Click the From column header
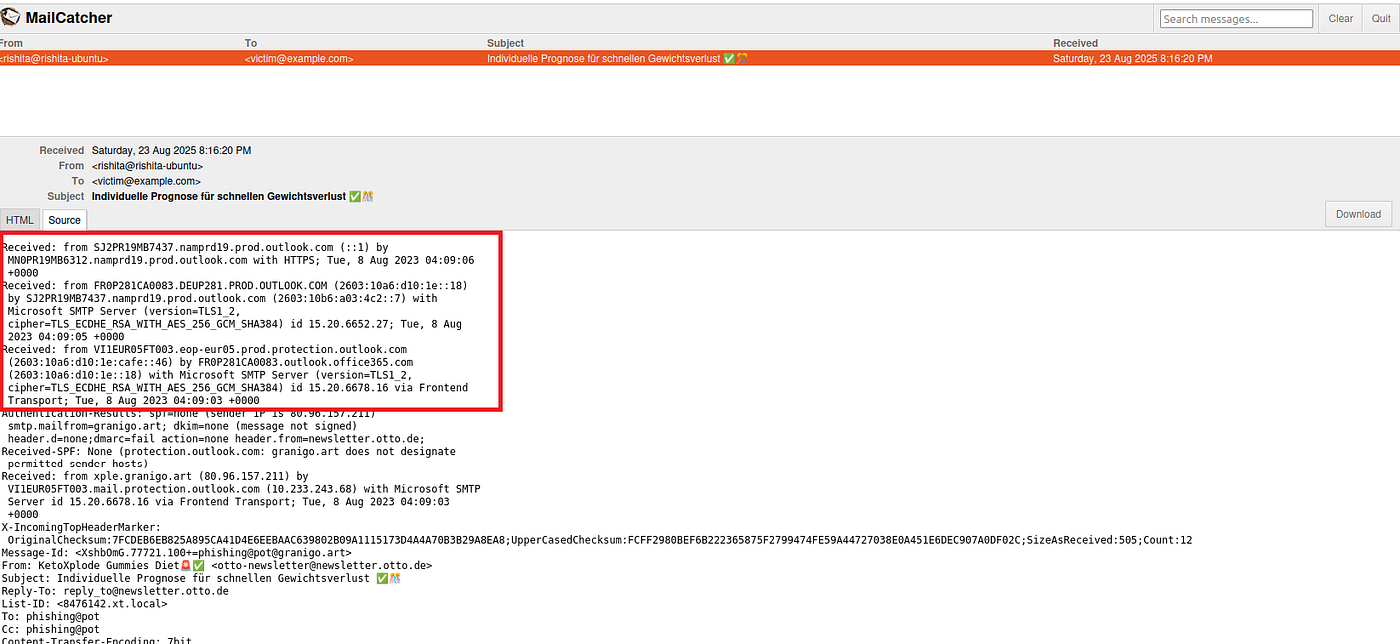Viewport: 1400px width, 644px height. [12, 43]
